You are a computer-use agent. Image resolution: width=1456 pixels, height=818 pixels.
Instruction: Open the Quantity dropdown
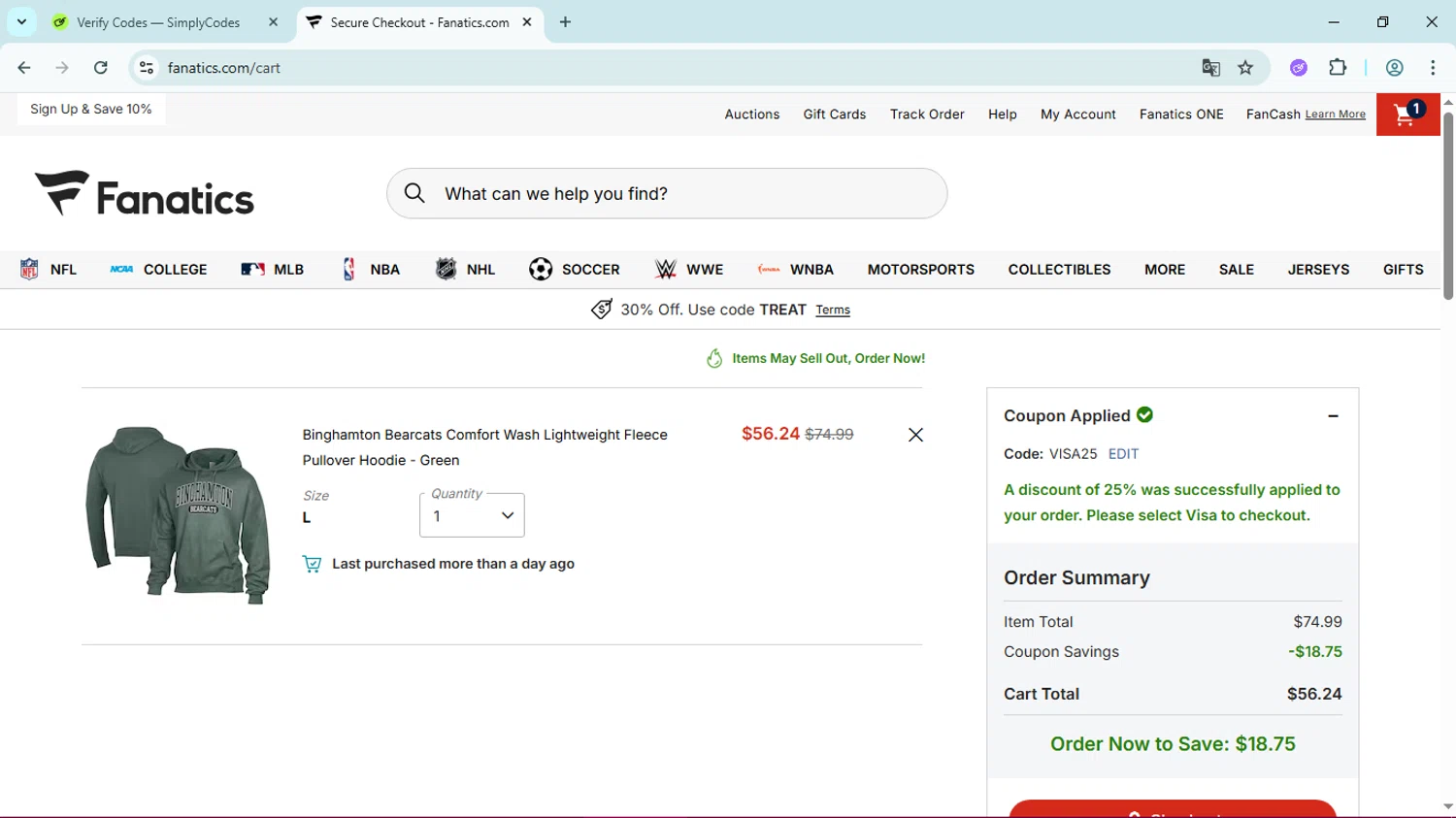(x=472, y=515)
